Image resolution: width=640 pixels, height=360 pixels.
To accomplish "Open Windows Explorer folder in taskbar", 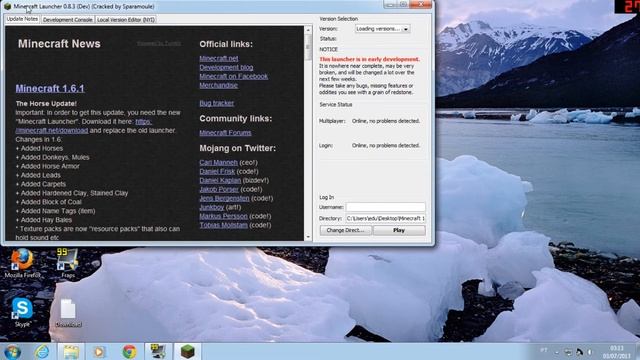I will click(71, 351).
